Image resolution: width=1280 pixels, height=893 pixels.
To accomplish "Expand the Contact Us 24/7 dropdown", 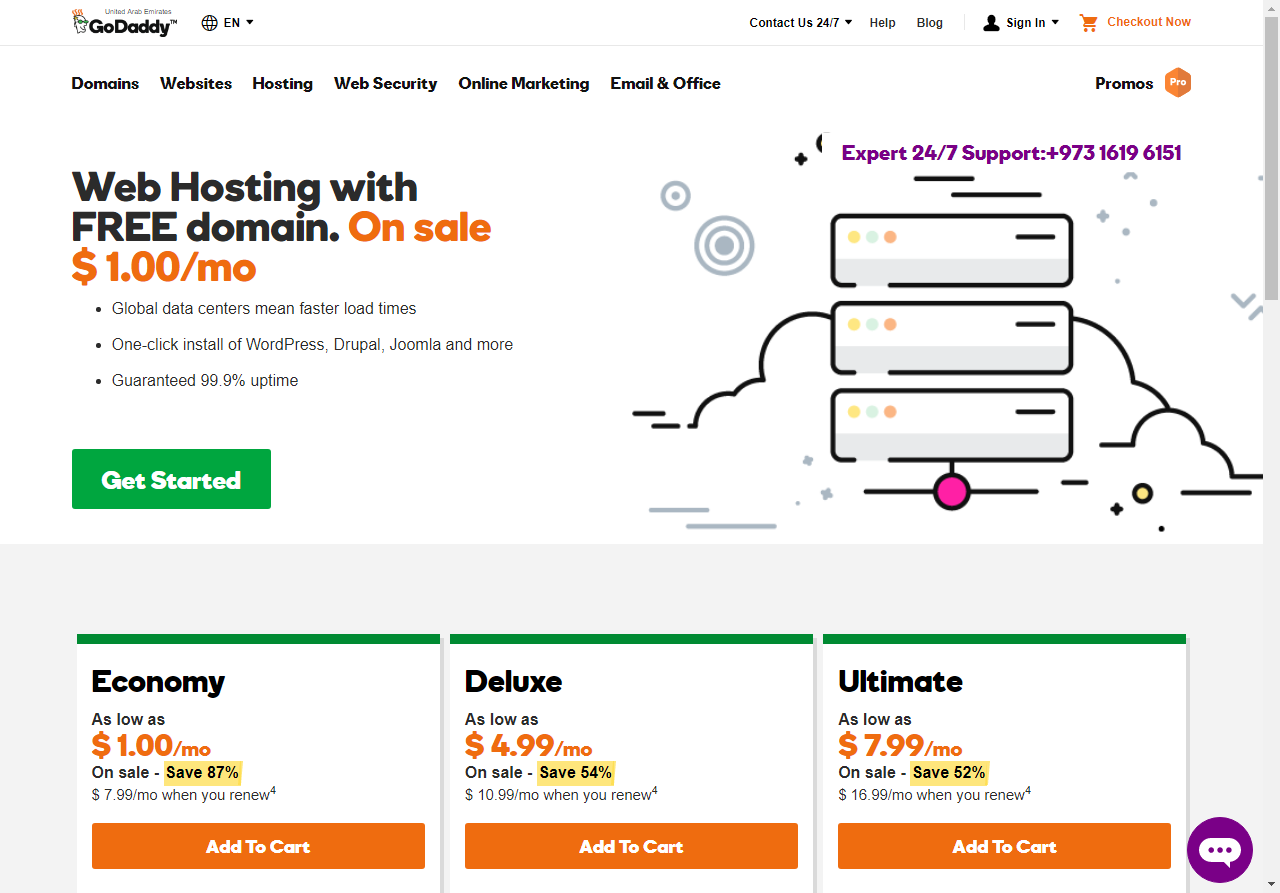I will [x=800, y=22].
